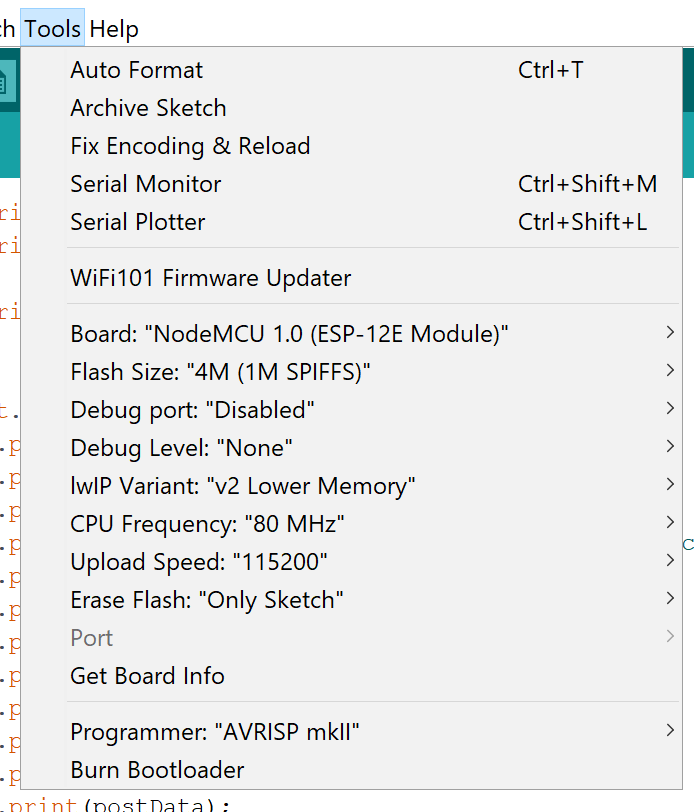
Task: Expand the Flash Size submenu
Action: 670,371
